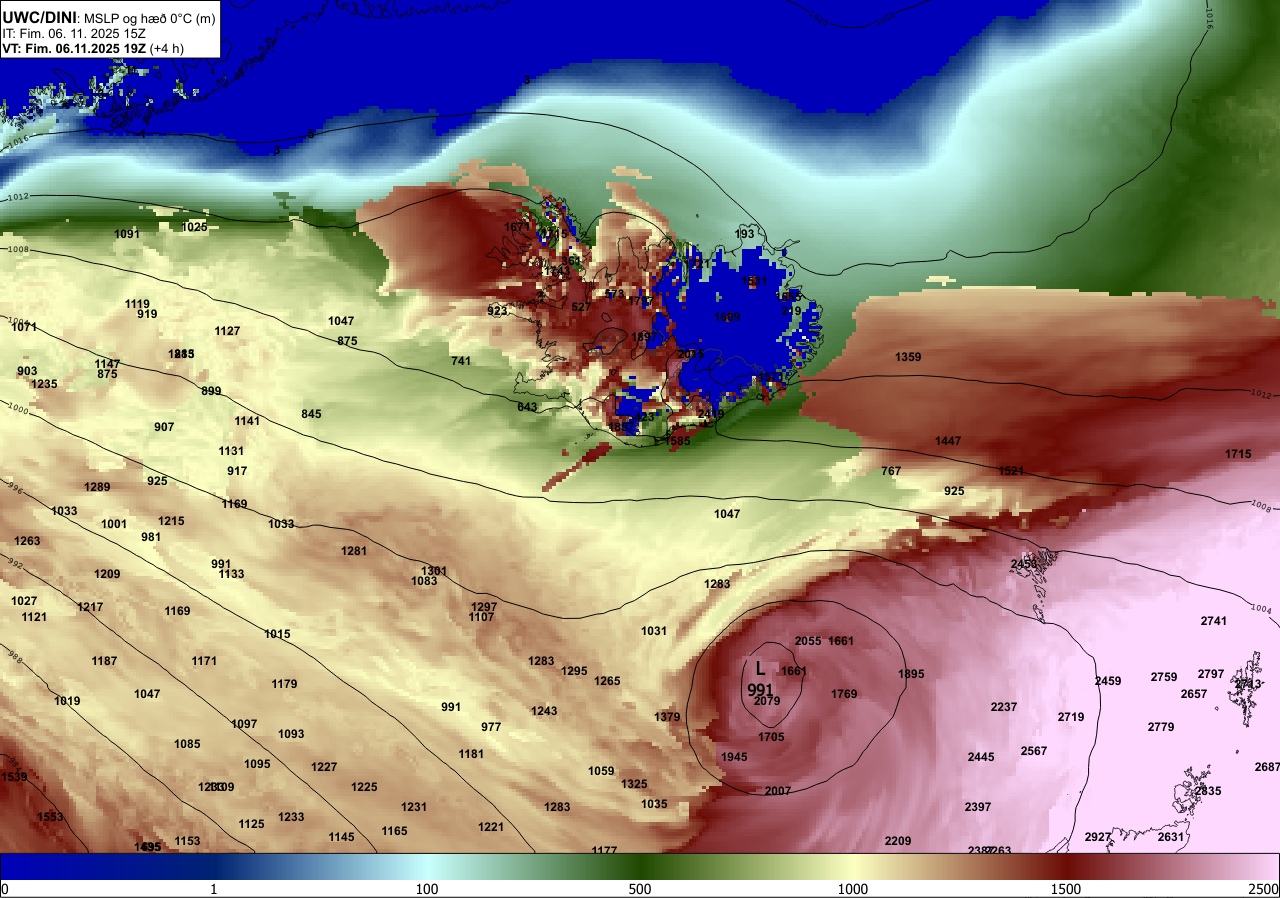Click the height value 1263
Viewport: 1280px width, 898px height.
click(27, 541)
